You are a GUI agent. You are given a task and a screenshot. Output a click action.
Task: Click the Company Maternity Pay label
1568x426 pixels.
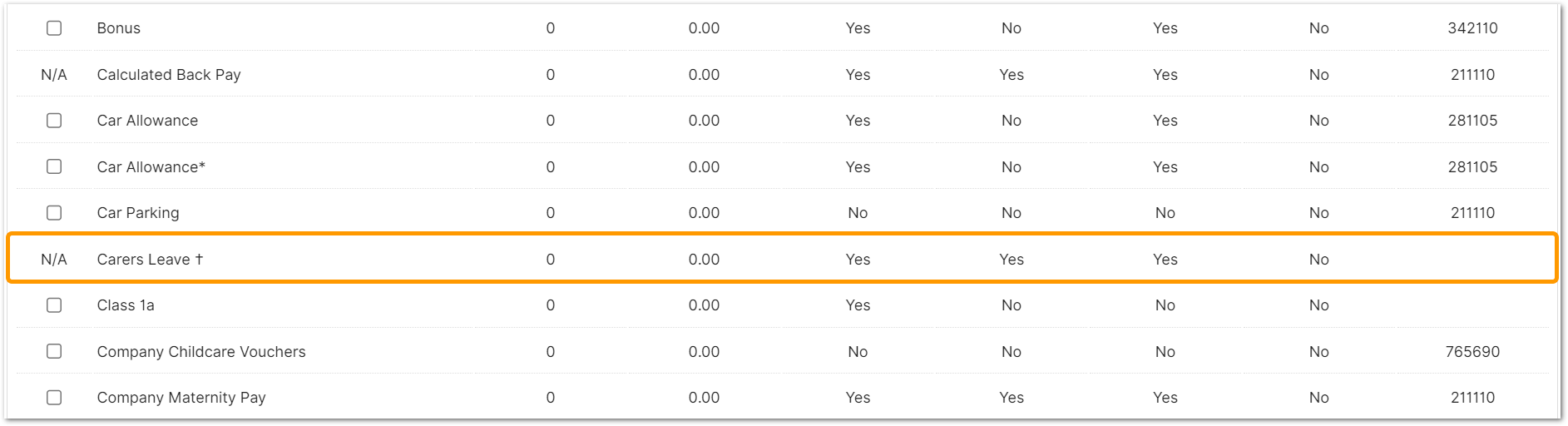pyautogui.click(x=181, y=398)
